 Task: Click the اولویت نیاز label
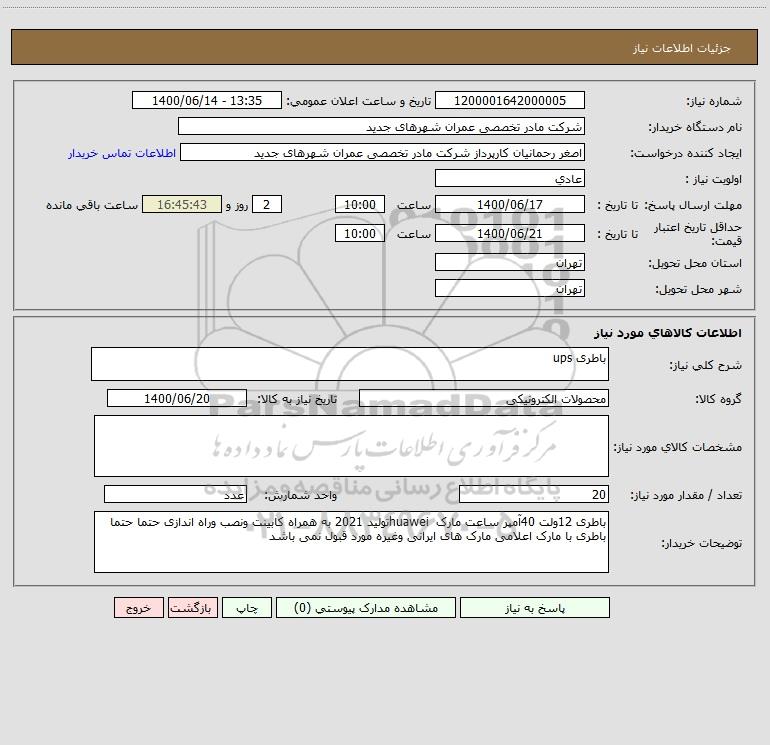pyautogui.click(x=714, y=180)
